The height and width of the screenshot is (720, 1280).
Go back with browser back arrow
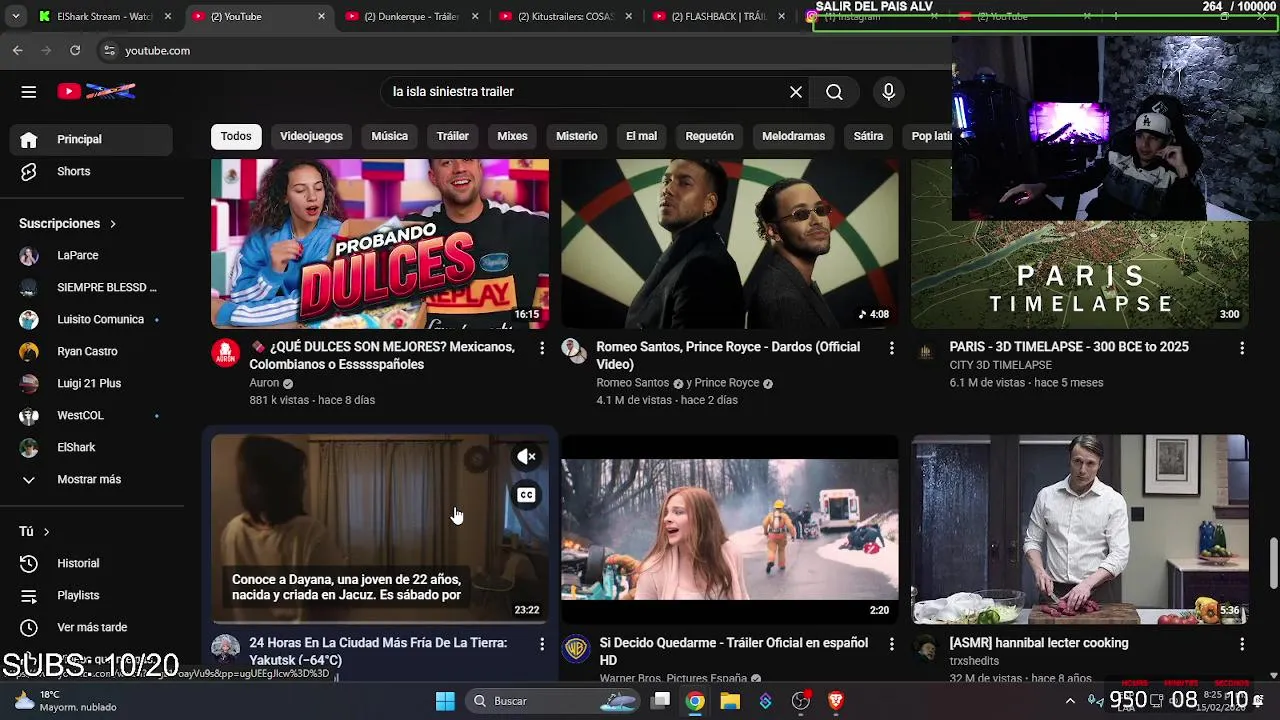(17, 50)
